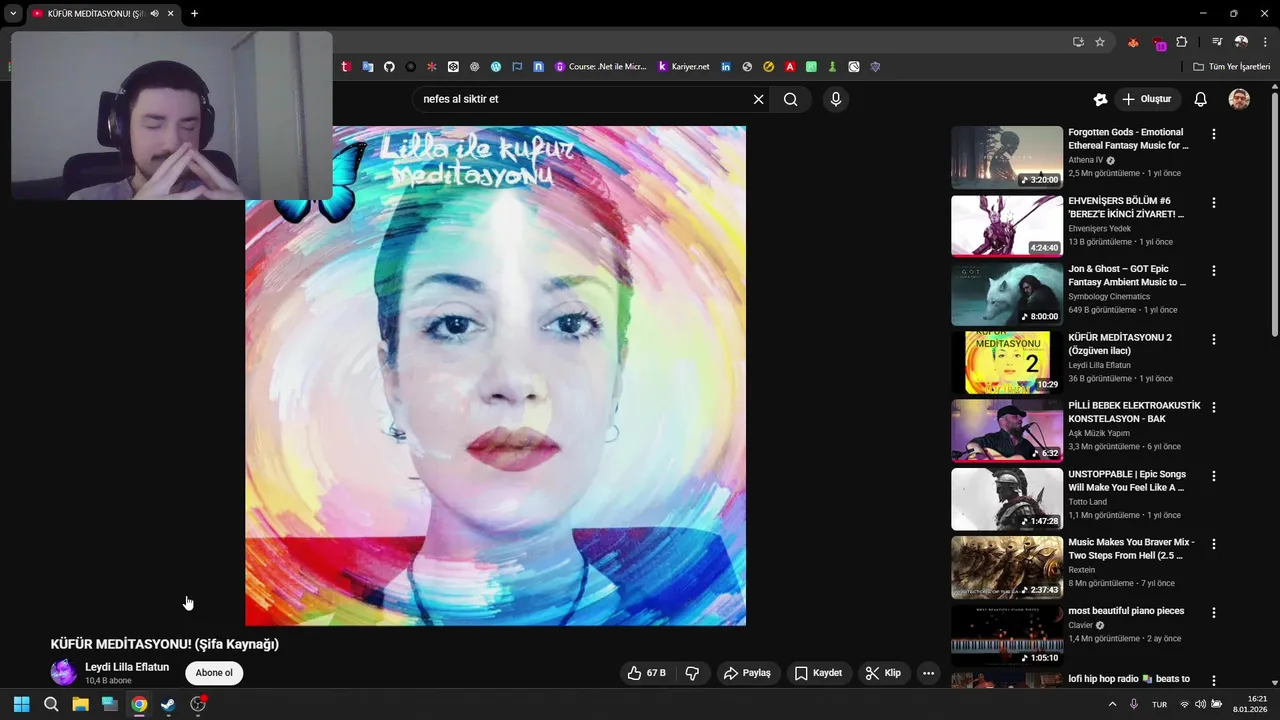The width and height of the screenshot is (1280, 720).
Task: Open the Forgotten Gods video thumbnail
Action: 1007,157
